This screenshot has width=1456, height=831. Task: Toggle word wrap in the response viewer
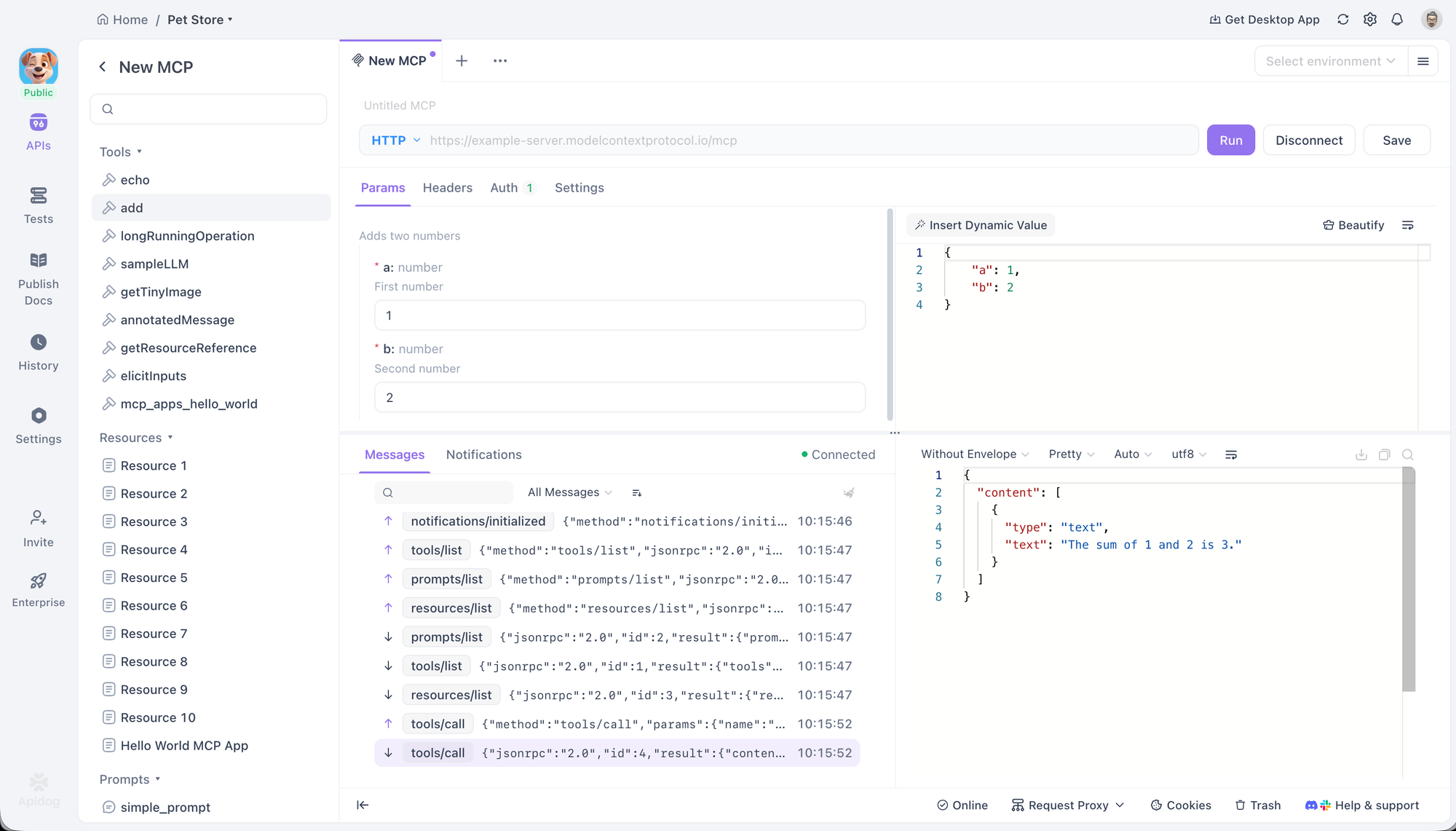click(x=1231, y=454)
